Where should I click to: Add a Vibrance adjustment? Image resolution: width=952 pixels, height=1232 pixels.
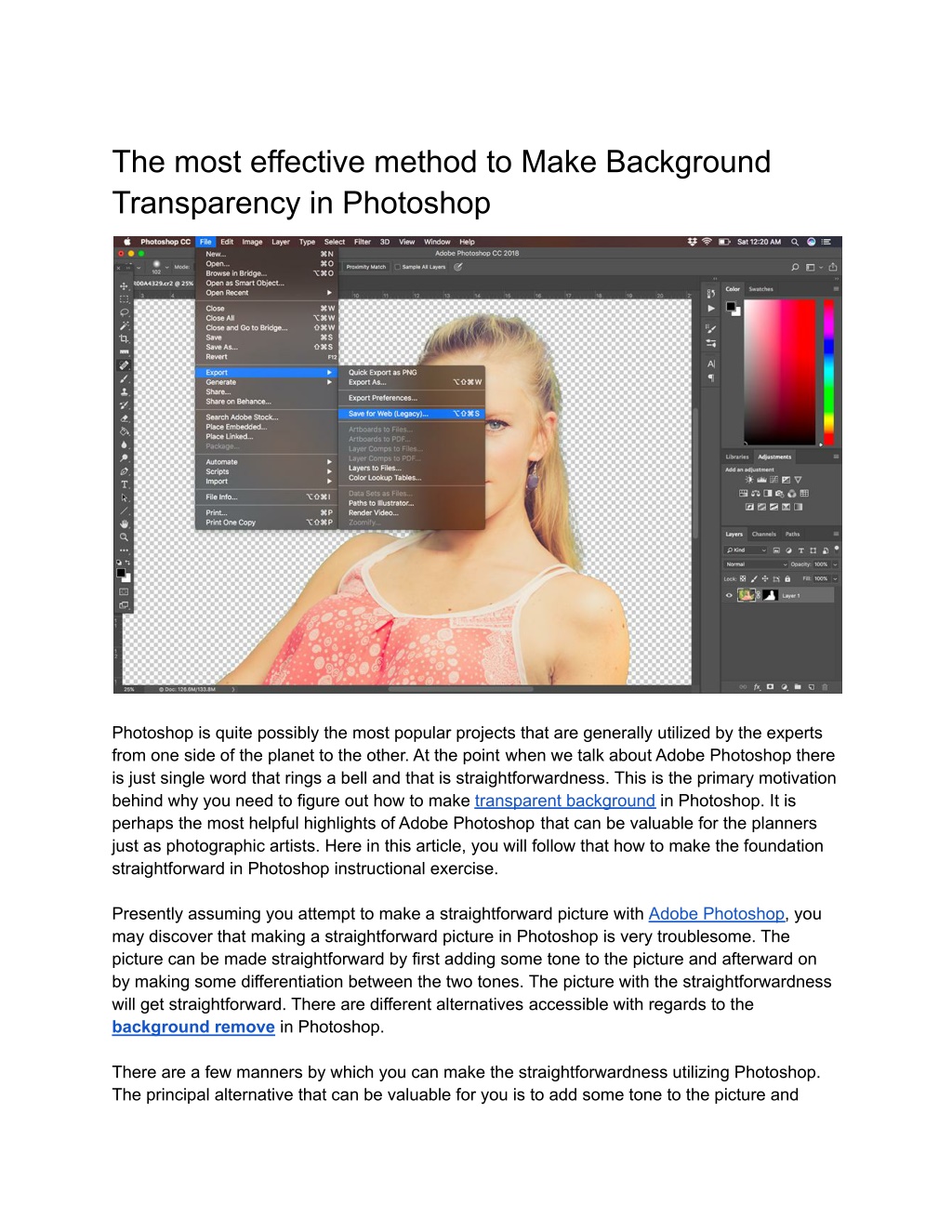pyautogui.click(x=798, y=480)
